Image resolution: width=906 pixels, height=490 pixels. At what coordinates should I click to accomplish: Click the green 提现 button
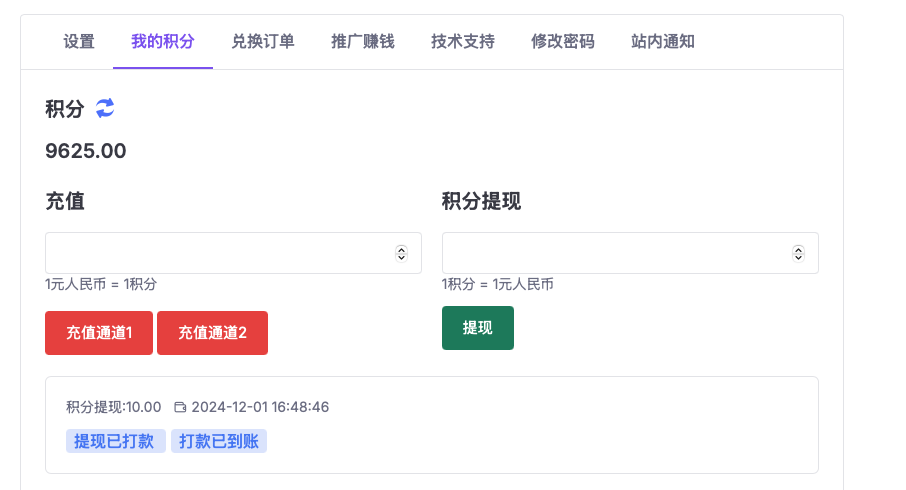pyautogui.click(x=478, y=328)
